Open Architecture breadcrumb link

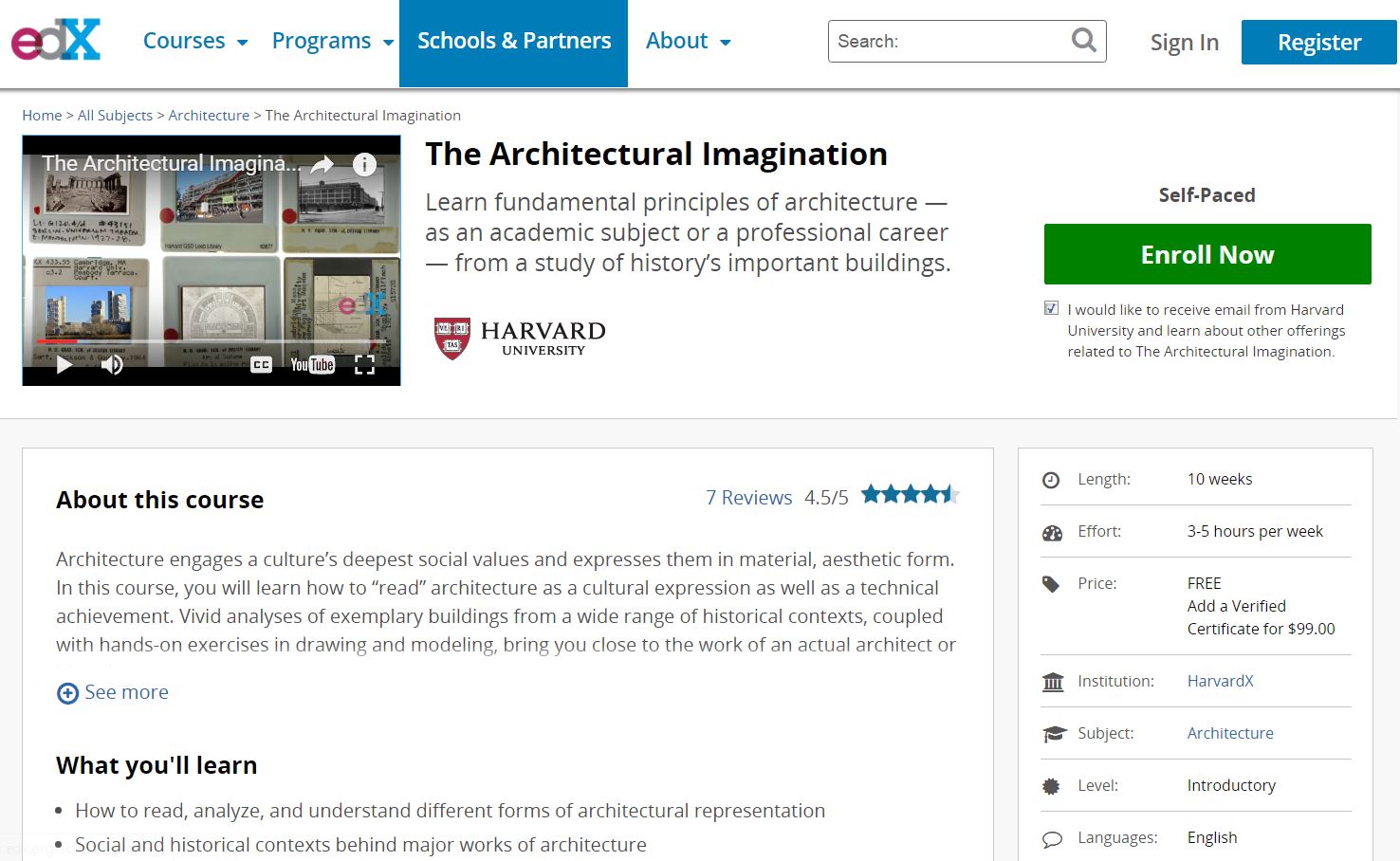click(x=209, y=115)
